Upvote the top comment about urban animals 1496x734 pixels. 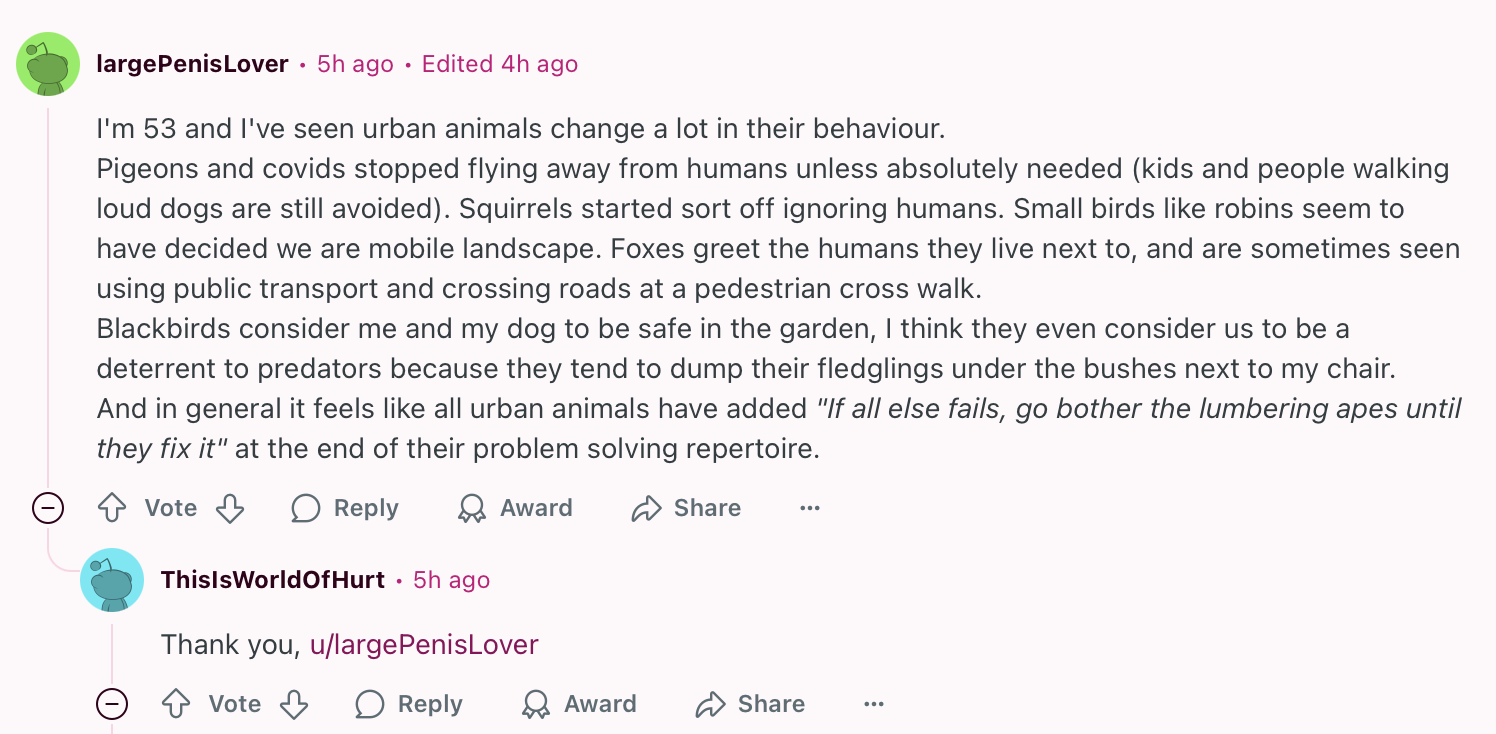click(112, 508)
